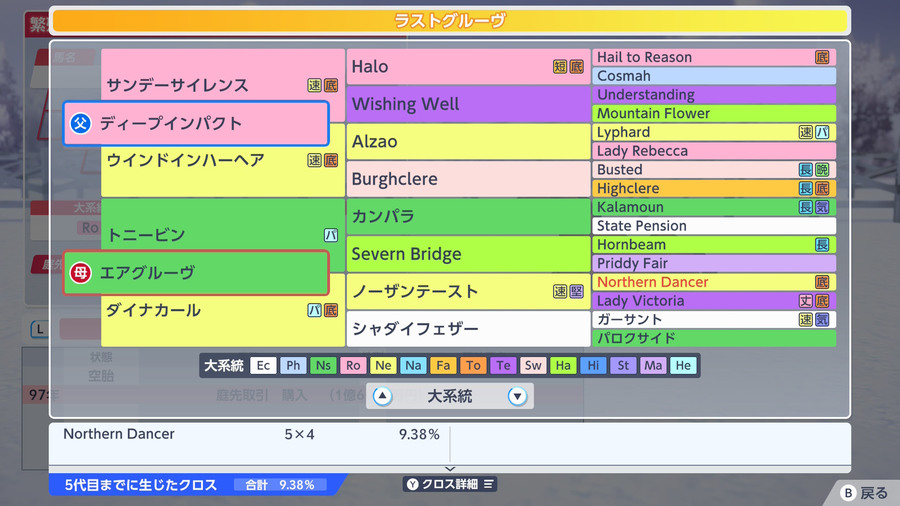Select the Ne lineage swatch
This screenshot has height=506, width=900.
(x=383, y=365)
